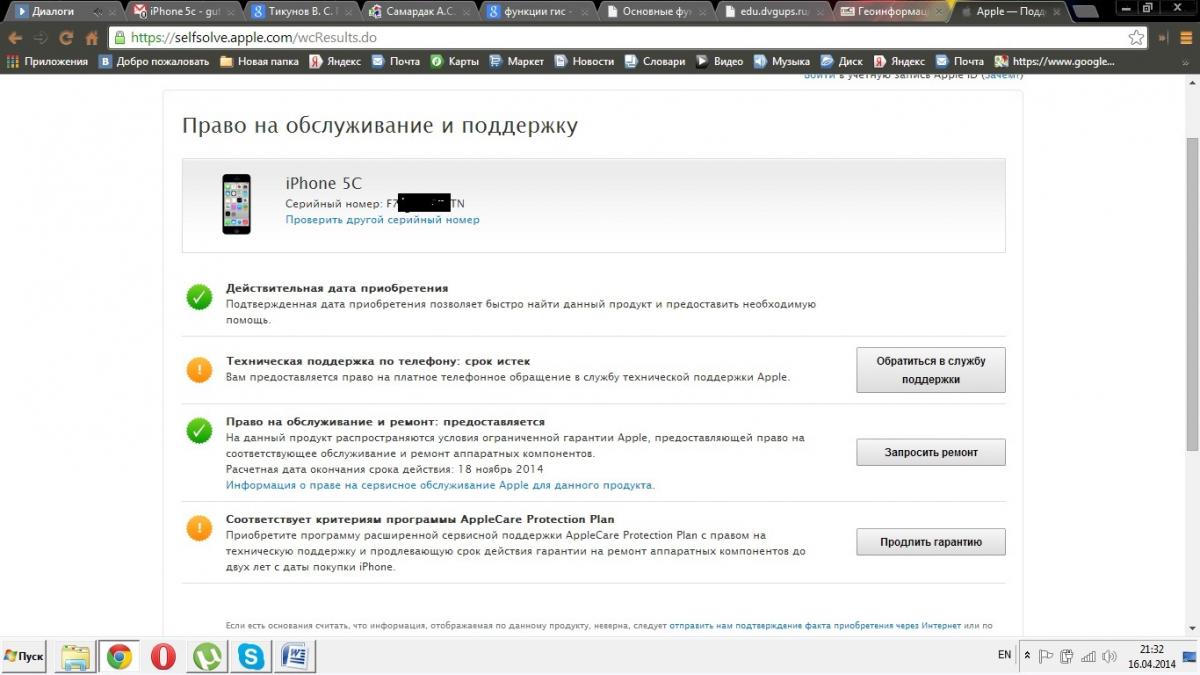Click the orange warning icon for AppleCare Protection Plan
1200x675 pixels.
[x=199, y=527]
